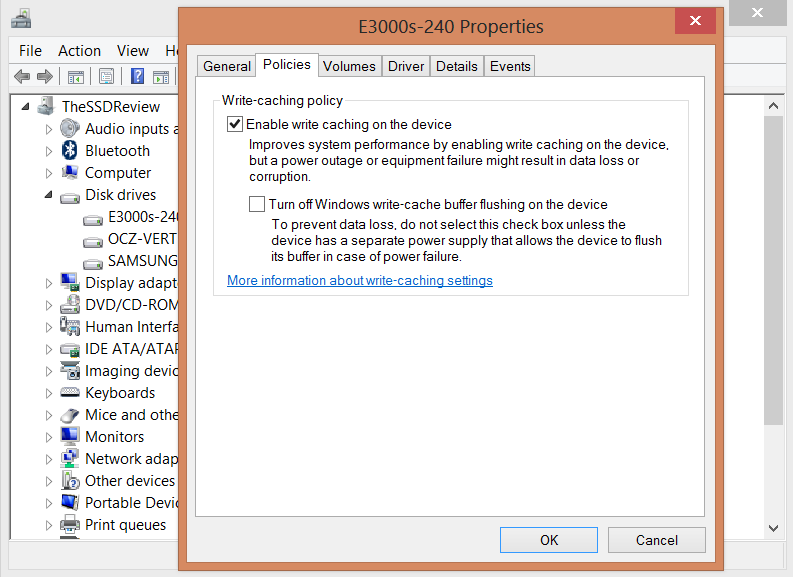Click the IDE ATA/ATAPI controllers icon
793x577 pixels.
click(x=70, y=349)
